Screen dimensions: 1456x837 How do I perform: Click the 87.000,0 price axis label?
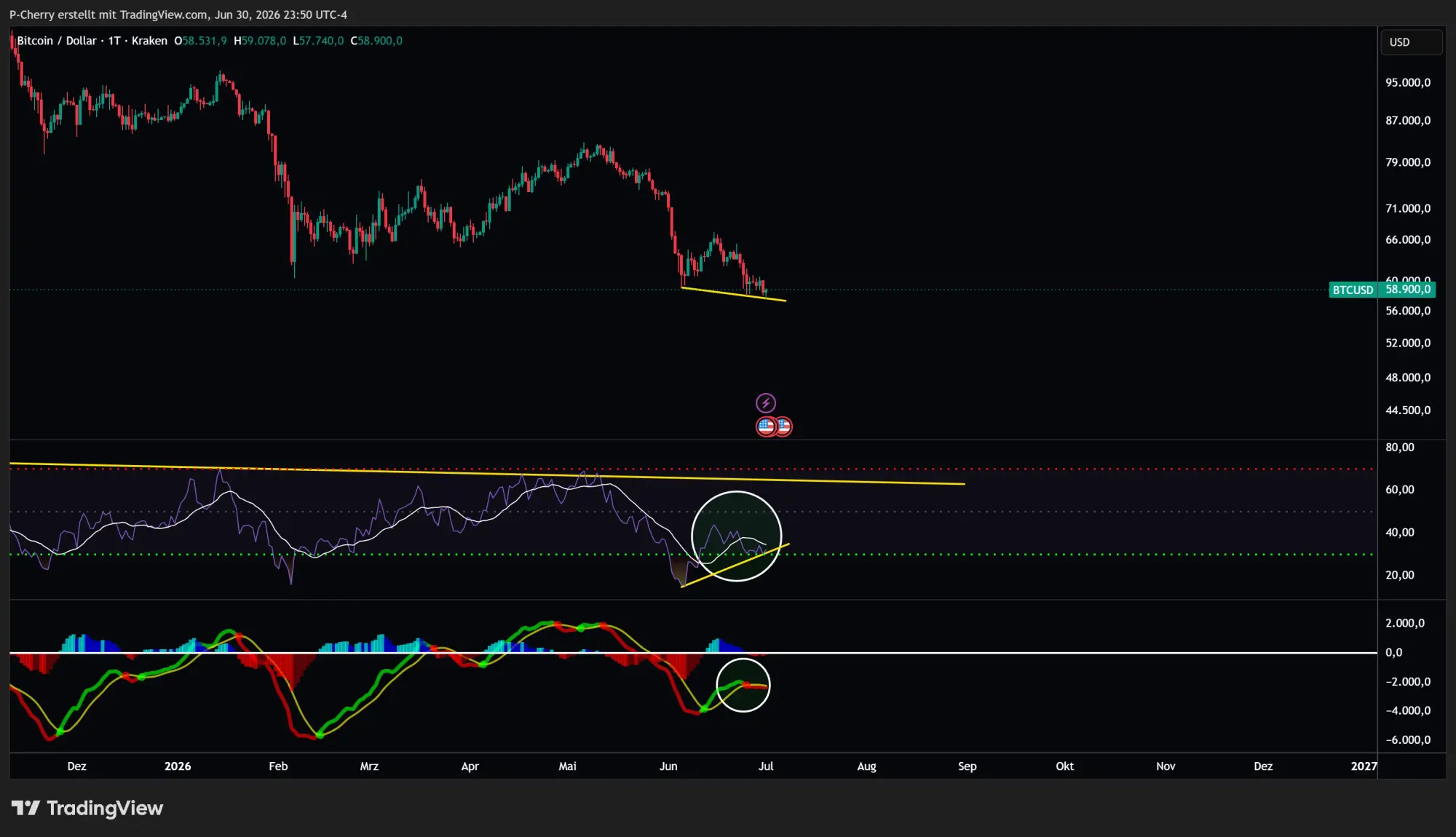tap(1407, 121)
